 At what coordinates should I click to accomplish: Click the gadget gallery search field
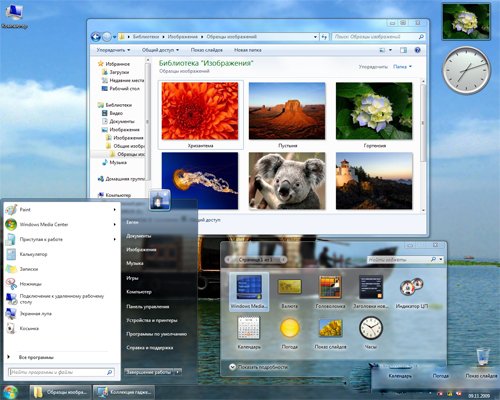click(x=399, y=259)
